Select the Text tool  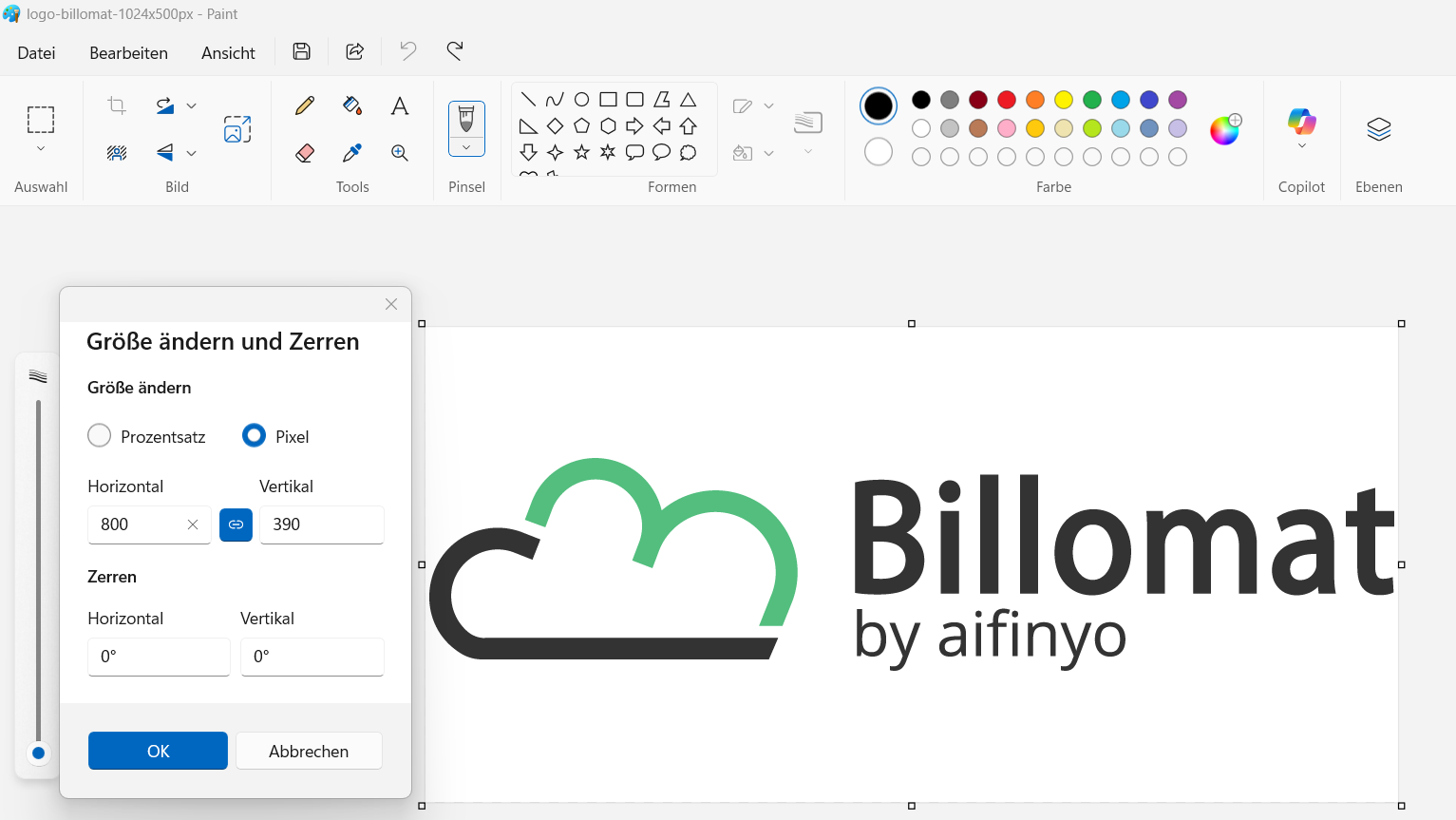tap(400, 105)
